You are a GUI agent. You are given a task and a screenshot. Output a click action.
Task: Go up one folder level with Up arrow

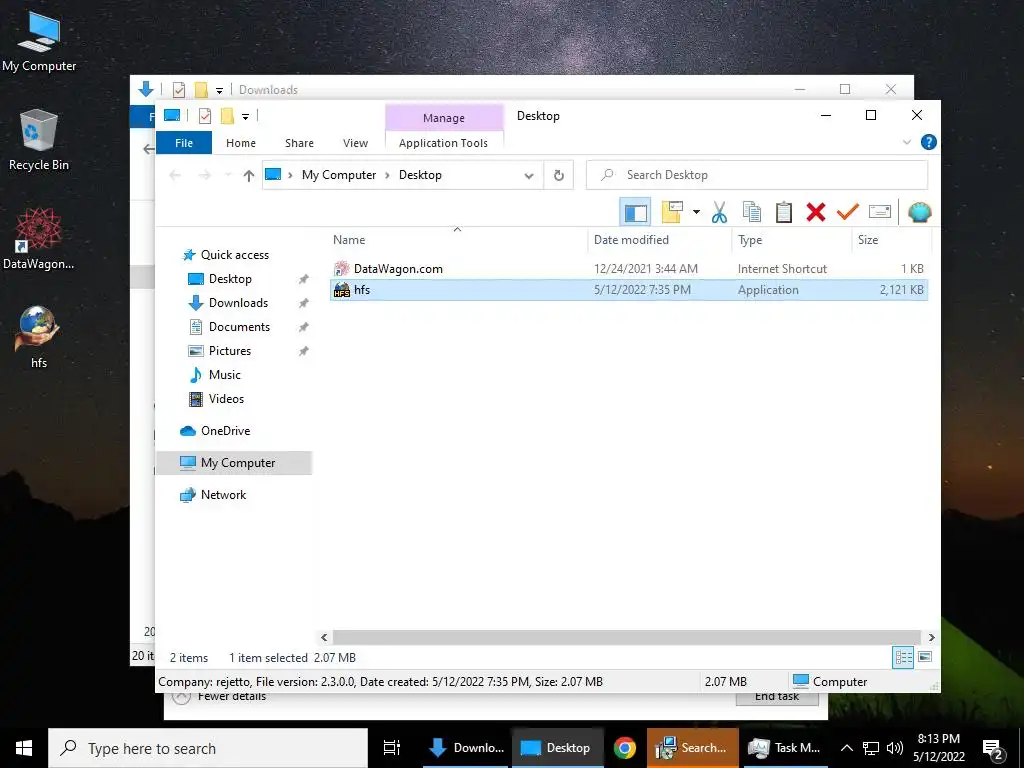[248, 175]
